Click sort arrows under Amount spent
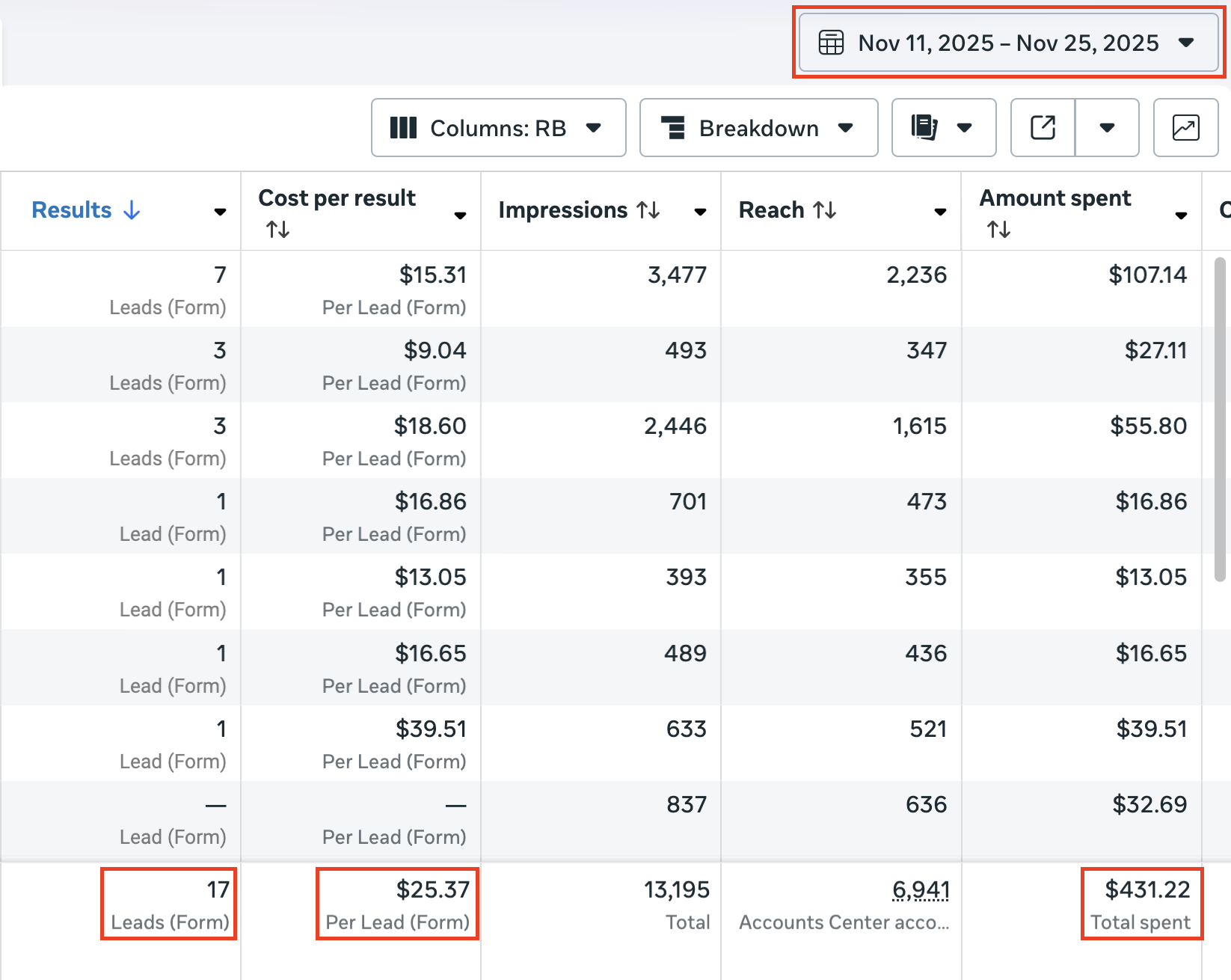 click(x=999, y=230)
